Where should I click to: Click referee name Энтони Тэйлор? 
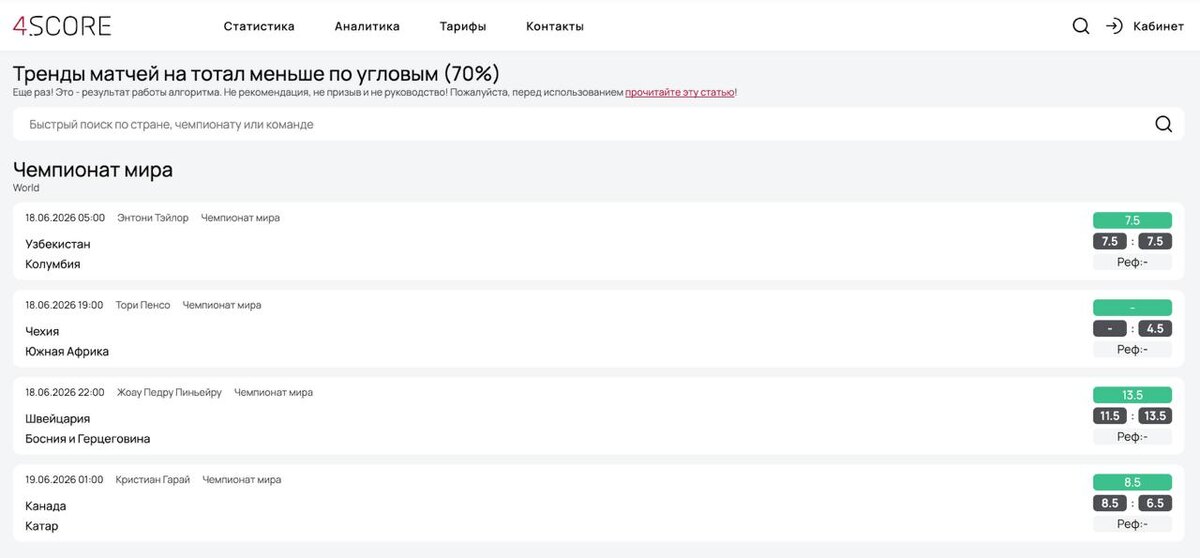click(153, 218)
